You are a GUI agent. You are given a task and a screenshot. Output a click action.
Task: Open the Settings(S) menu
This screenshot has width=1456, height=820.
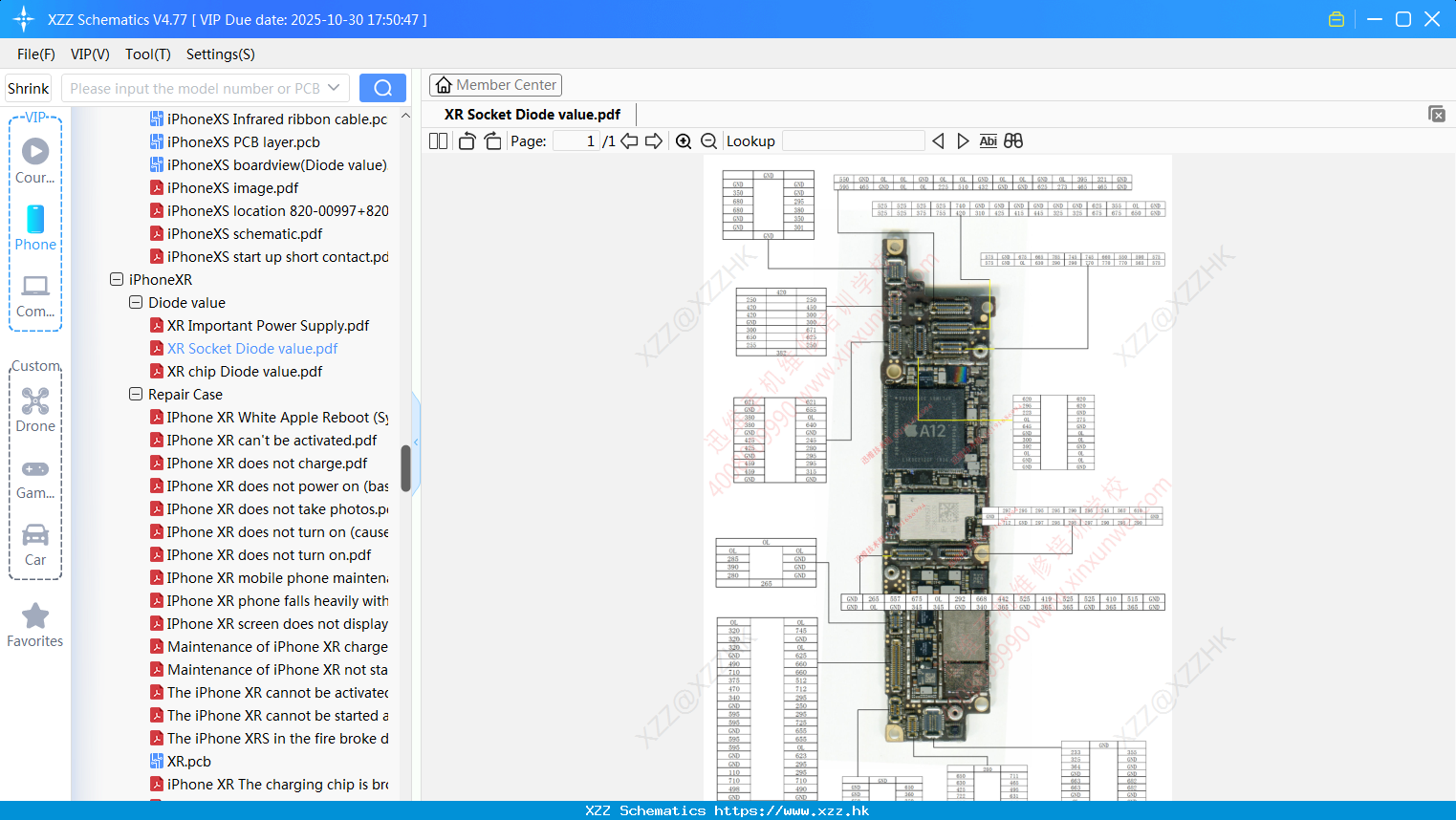pos(221,54)
